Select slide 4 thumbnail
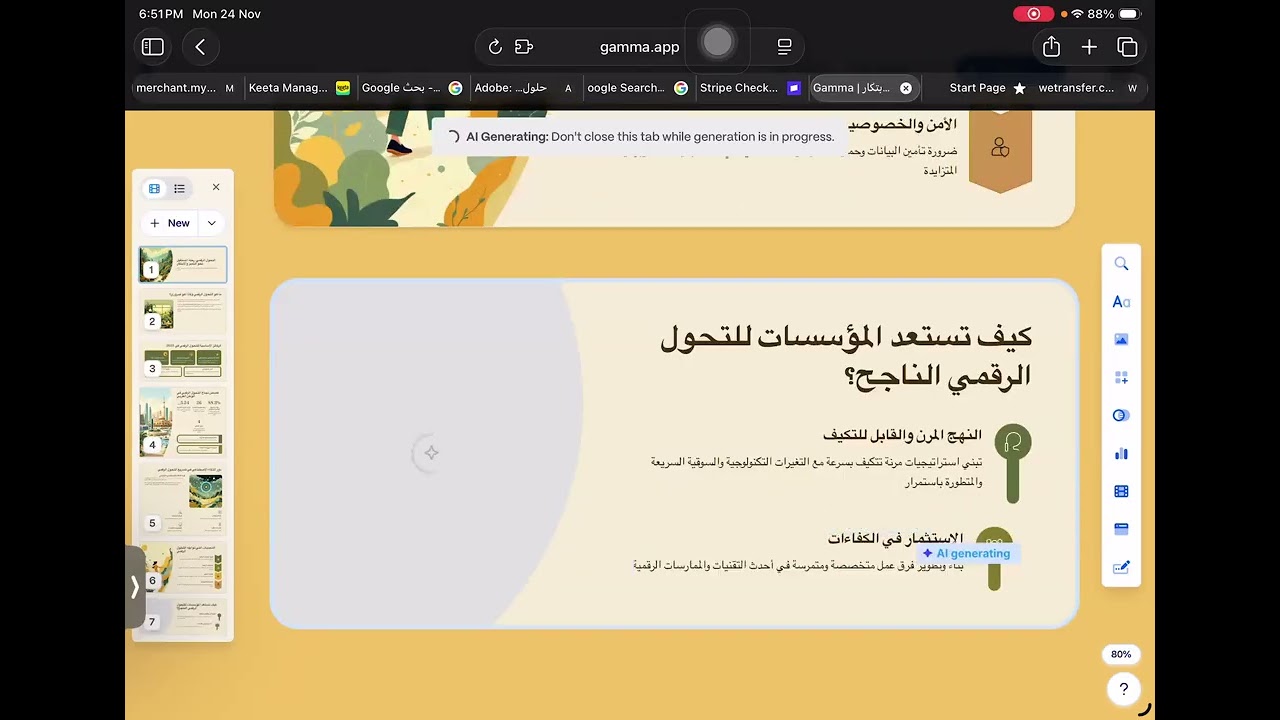Viewport: 1280px width, 720px height. pyautogui.click(x=183, y=422)
